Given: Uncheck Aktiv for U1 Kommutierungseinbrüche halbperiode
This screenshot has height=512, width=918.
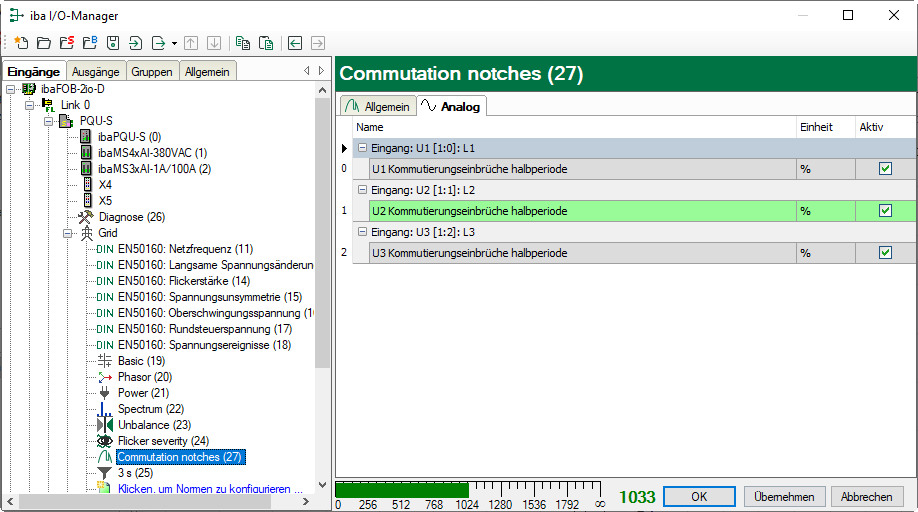Looking at the screenshot, I should 885,169.
